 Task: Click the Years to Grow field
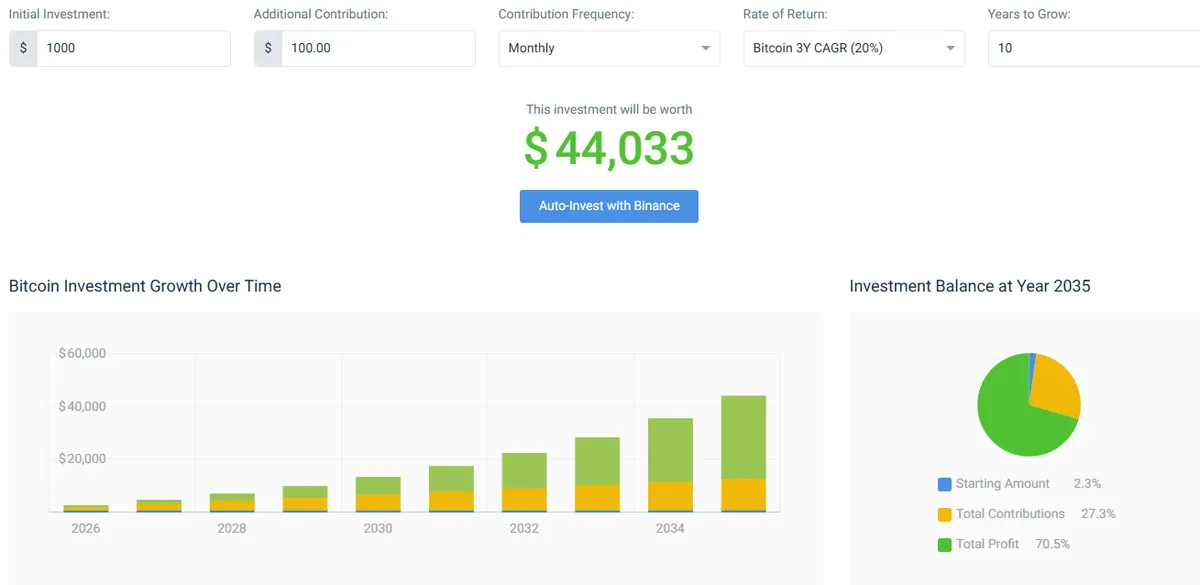[1094, 48]
